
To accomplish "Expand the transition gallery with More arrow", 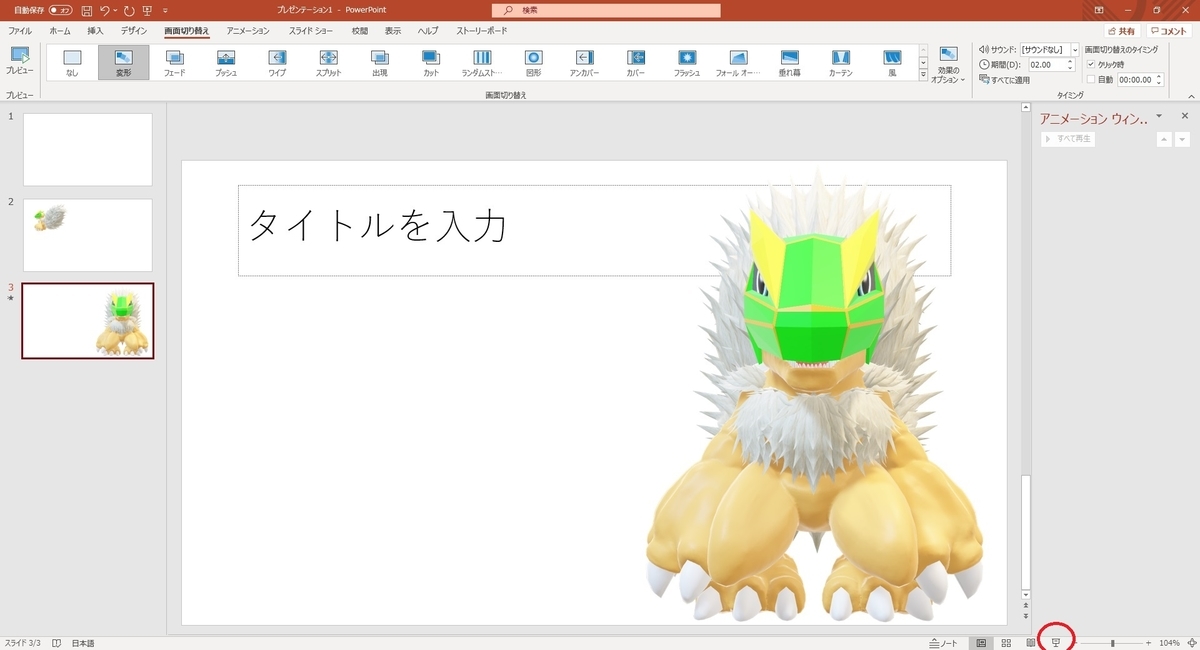I will (922, 76).
